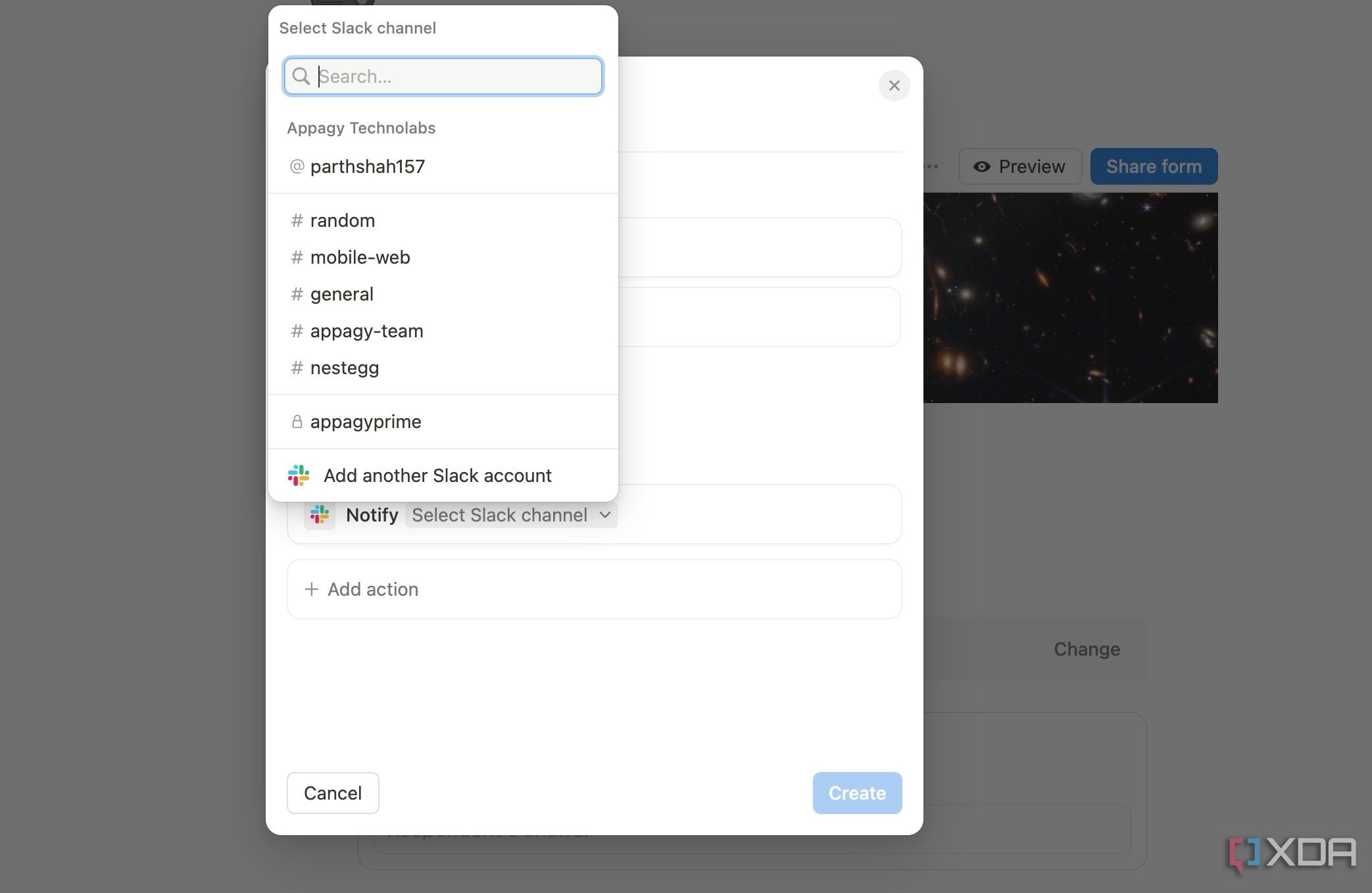The width and height of the screenshot is (1372, 893).
Task: Open the Select Slack channel dropdown
Action: coord(511,515)
